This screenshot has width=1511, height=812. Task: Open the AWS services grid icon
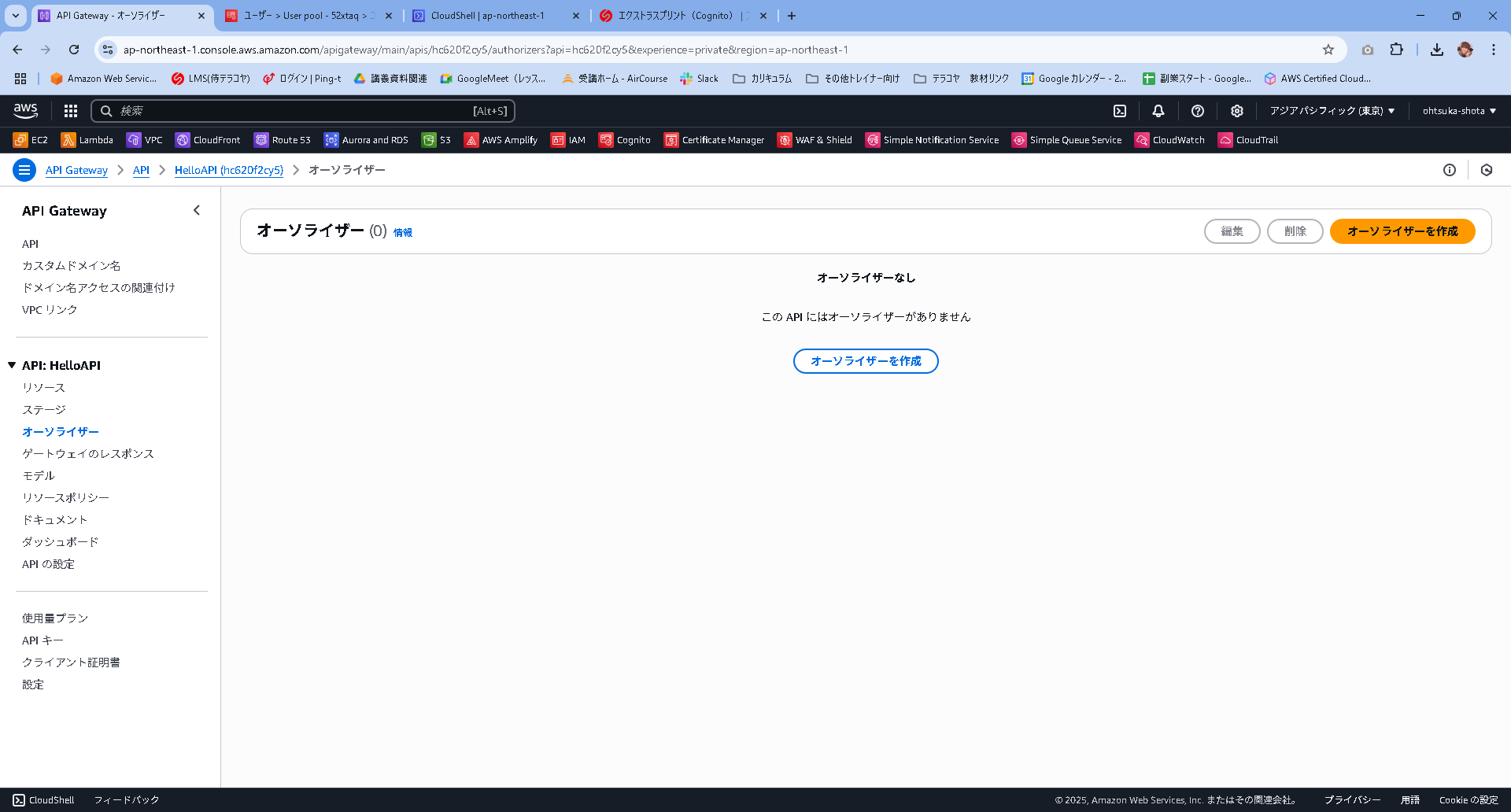(70, 110)
